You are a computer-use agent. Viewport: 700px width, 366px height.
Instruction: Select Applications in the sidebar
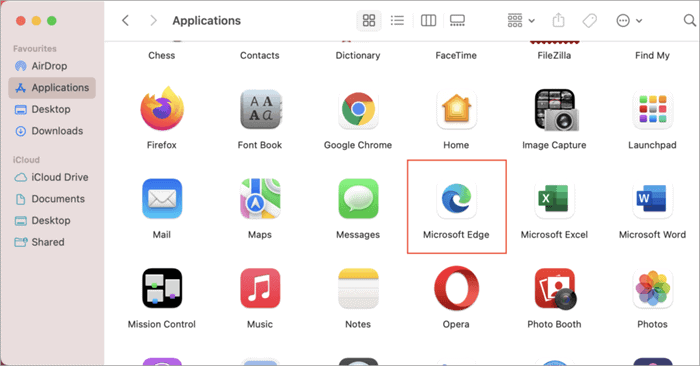(x=52, y=88)
